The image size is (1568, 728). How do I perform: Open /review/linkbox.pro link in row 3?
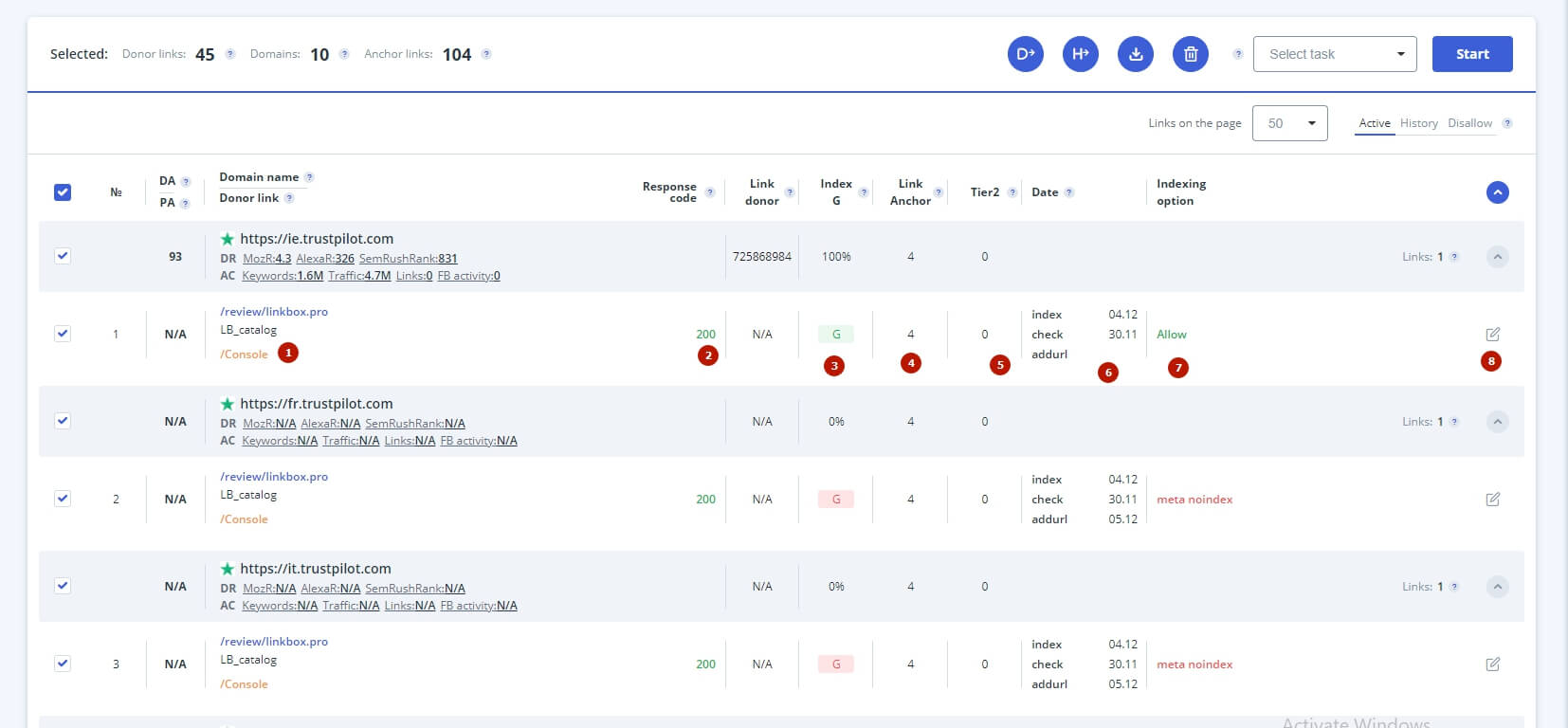[x=274, y=642]
